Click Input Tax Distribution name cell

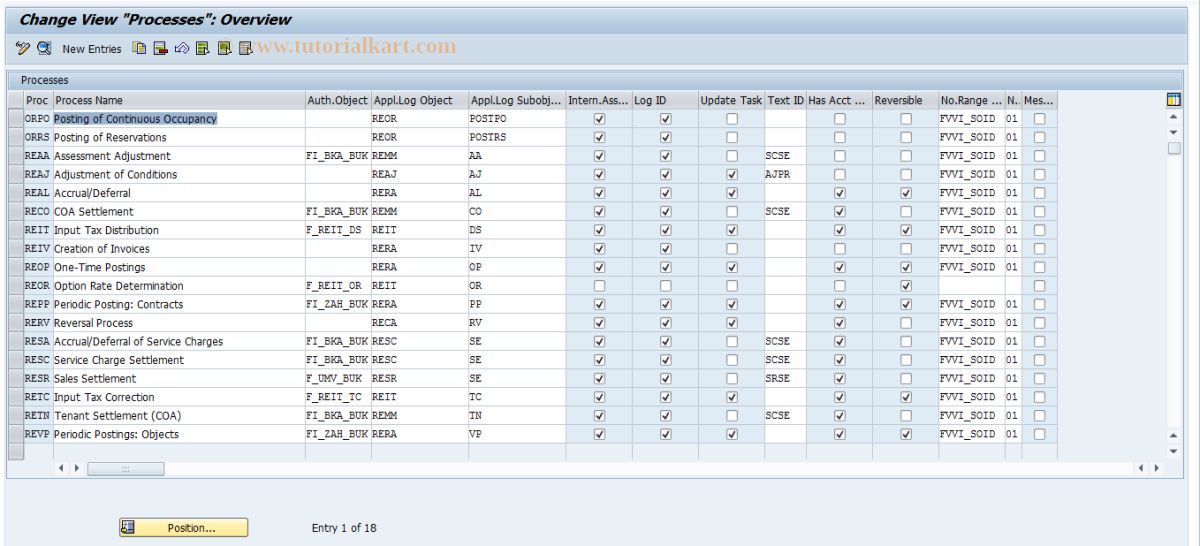point(179,230)
